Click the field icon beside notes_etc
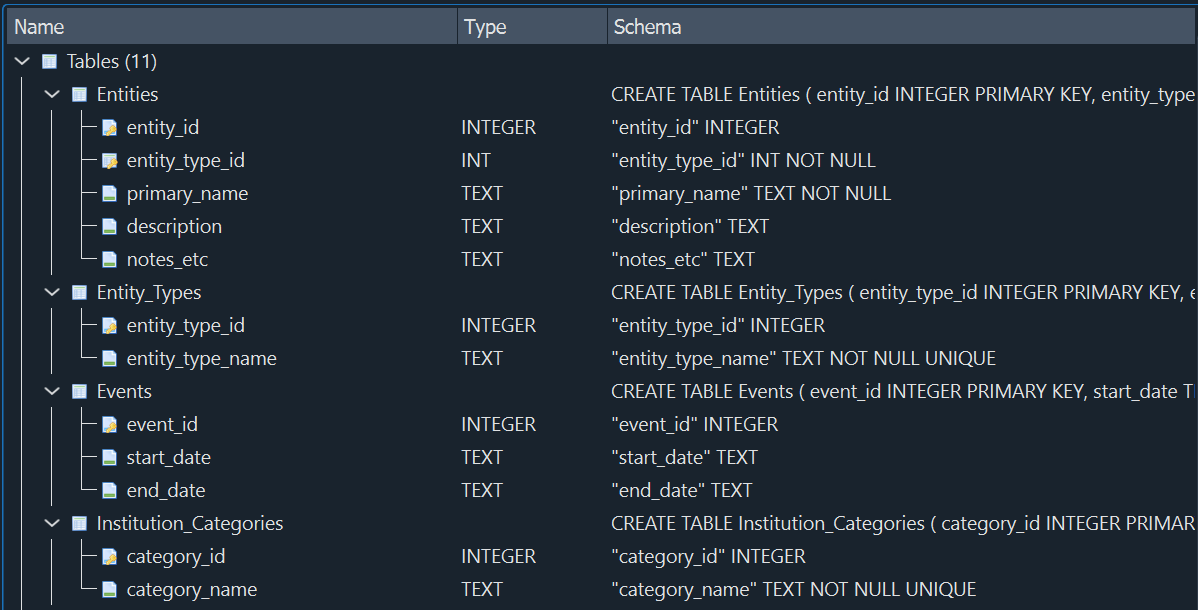The image size is (1198, 610). [109, 259]
